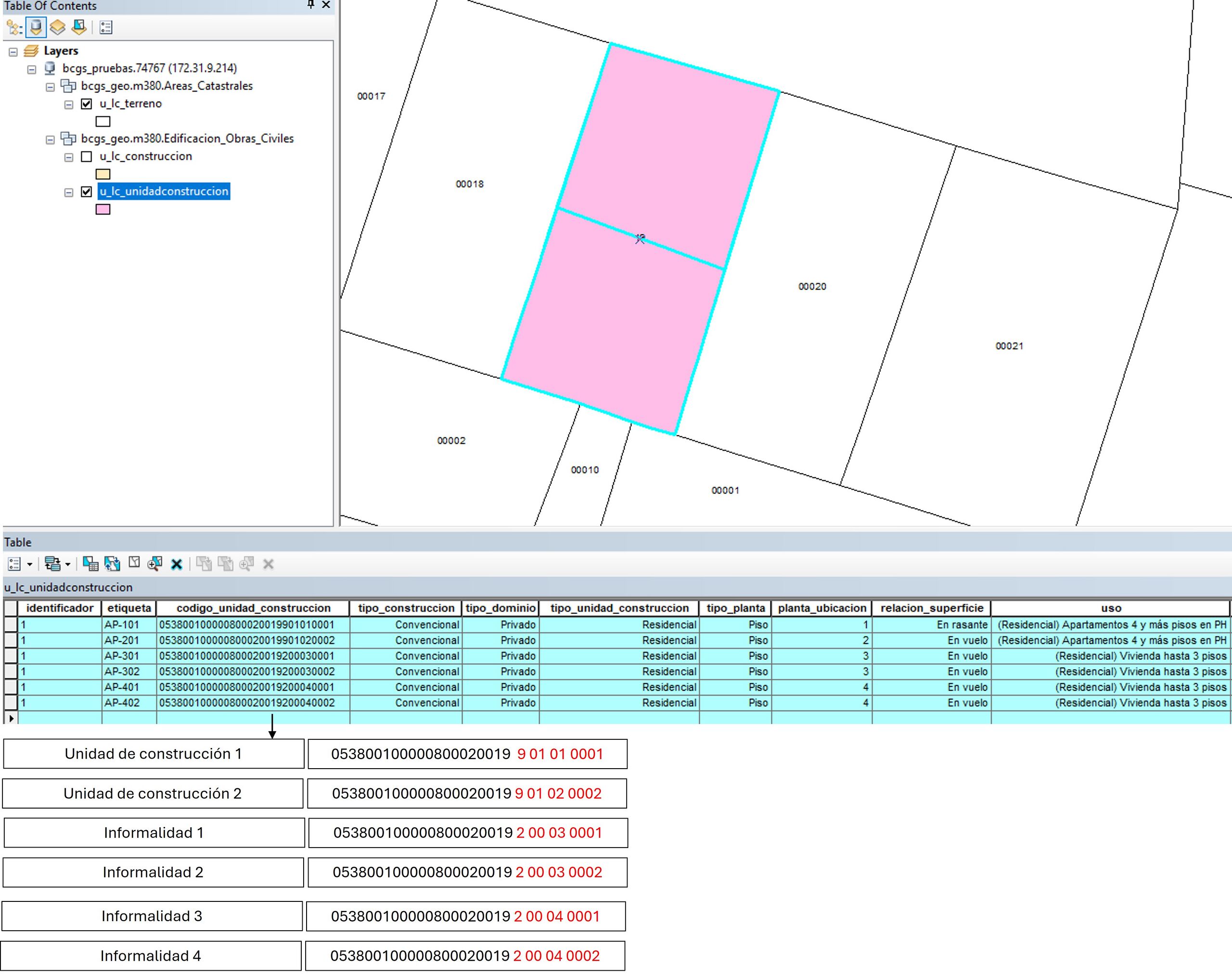Click the planta_ubicacion column header
The image size is (1232, 975).
(822, 608)
